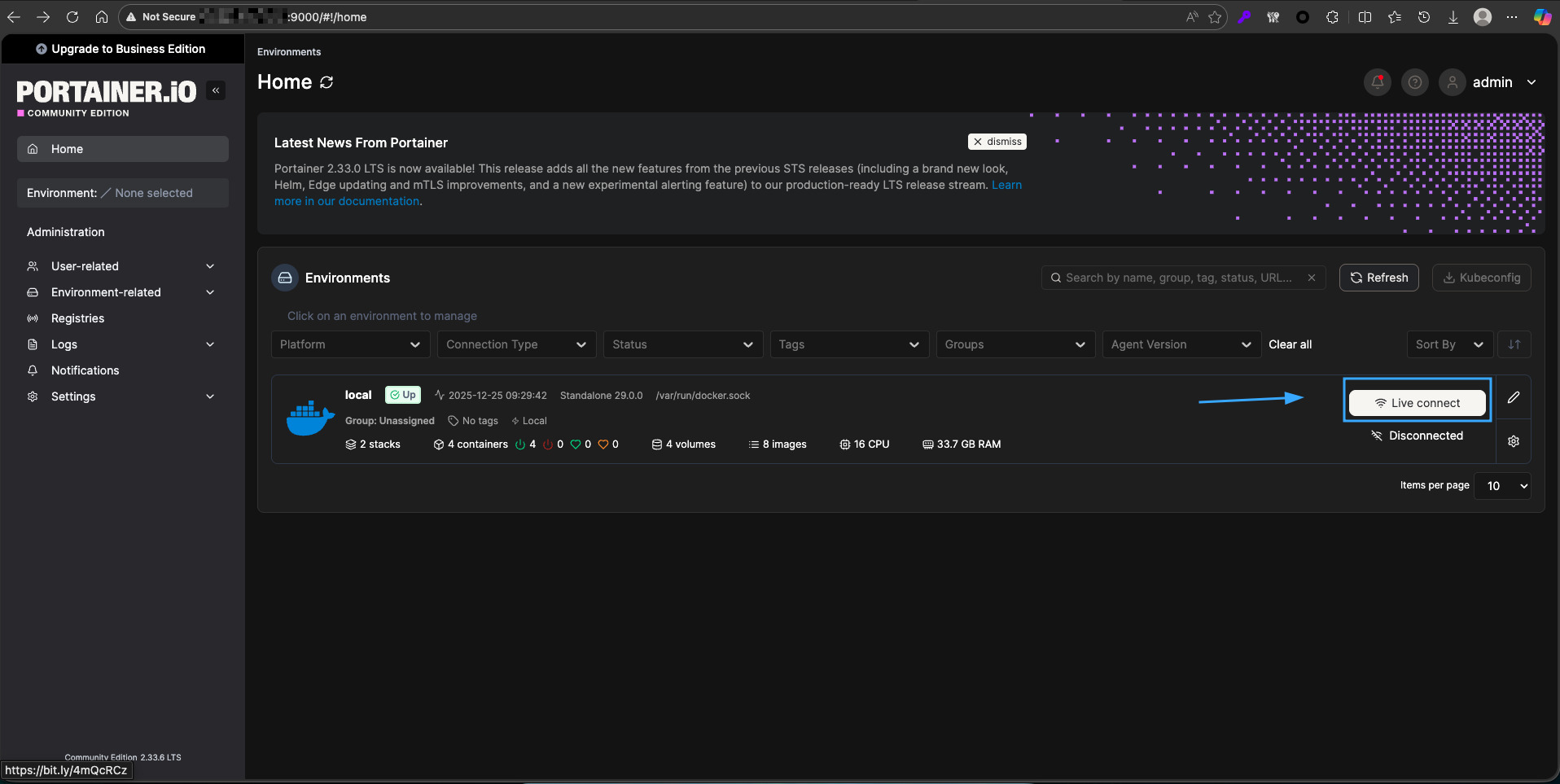Expand the Platform filter dropdown
This screenshot has width=1560, height=784.
[x=349, y=344]
